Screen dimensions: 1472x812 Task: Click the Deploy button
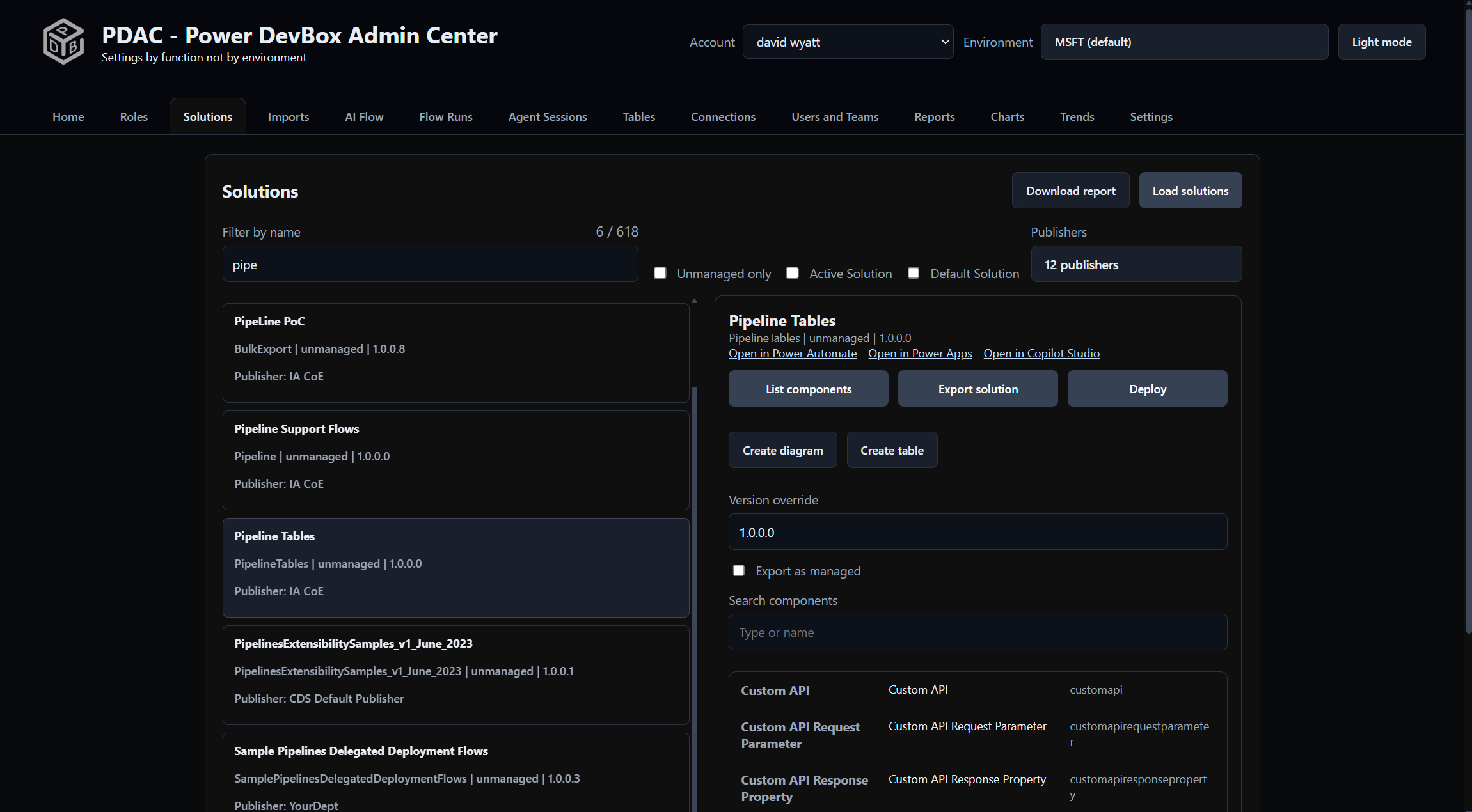(1148, 389)
